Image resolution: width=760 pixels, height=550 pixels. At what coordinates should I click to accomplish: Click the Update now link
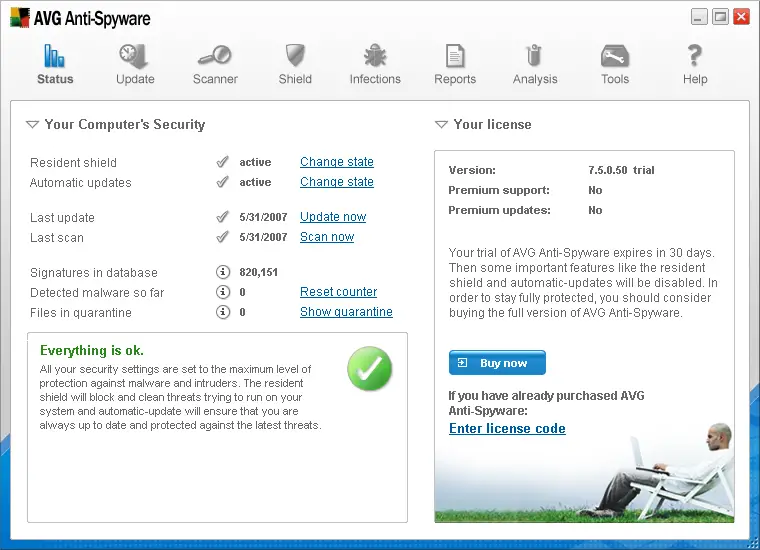333,217
